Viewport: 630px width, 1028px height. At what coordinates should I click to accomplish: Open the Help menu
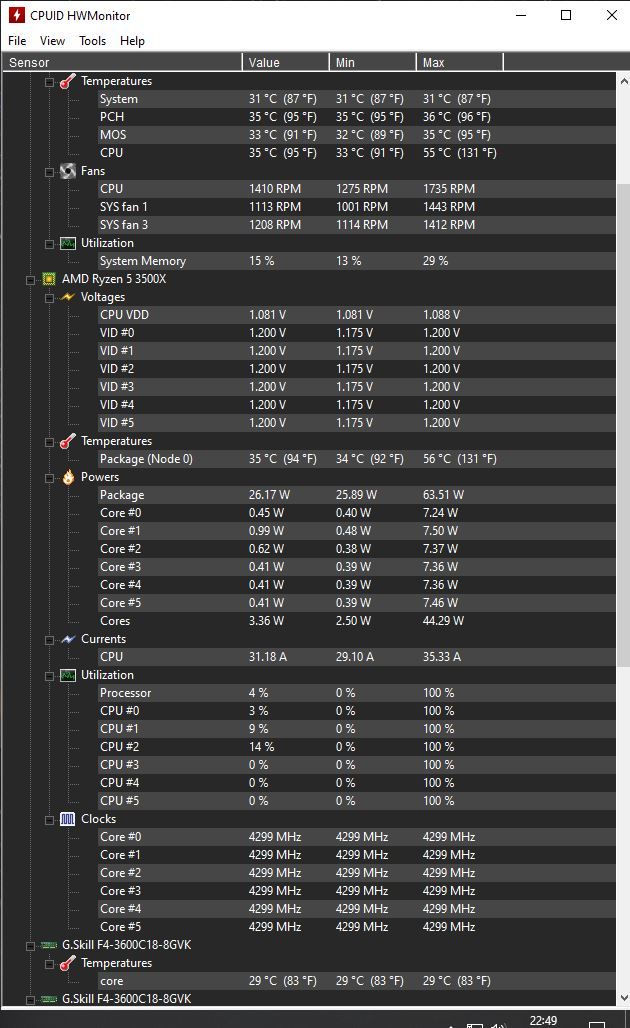click(132, 41)
